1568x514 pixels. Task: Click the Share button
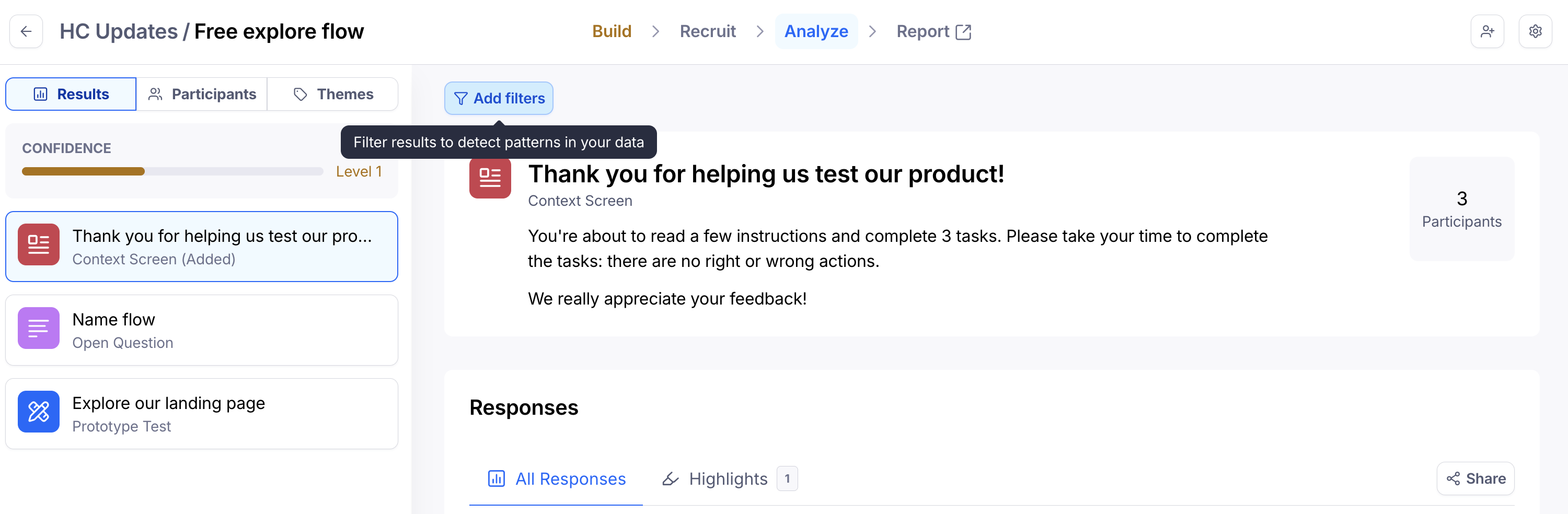(x=1475, y=478)
